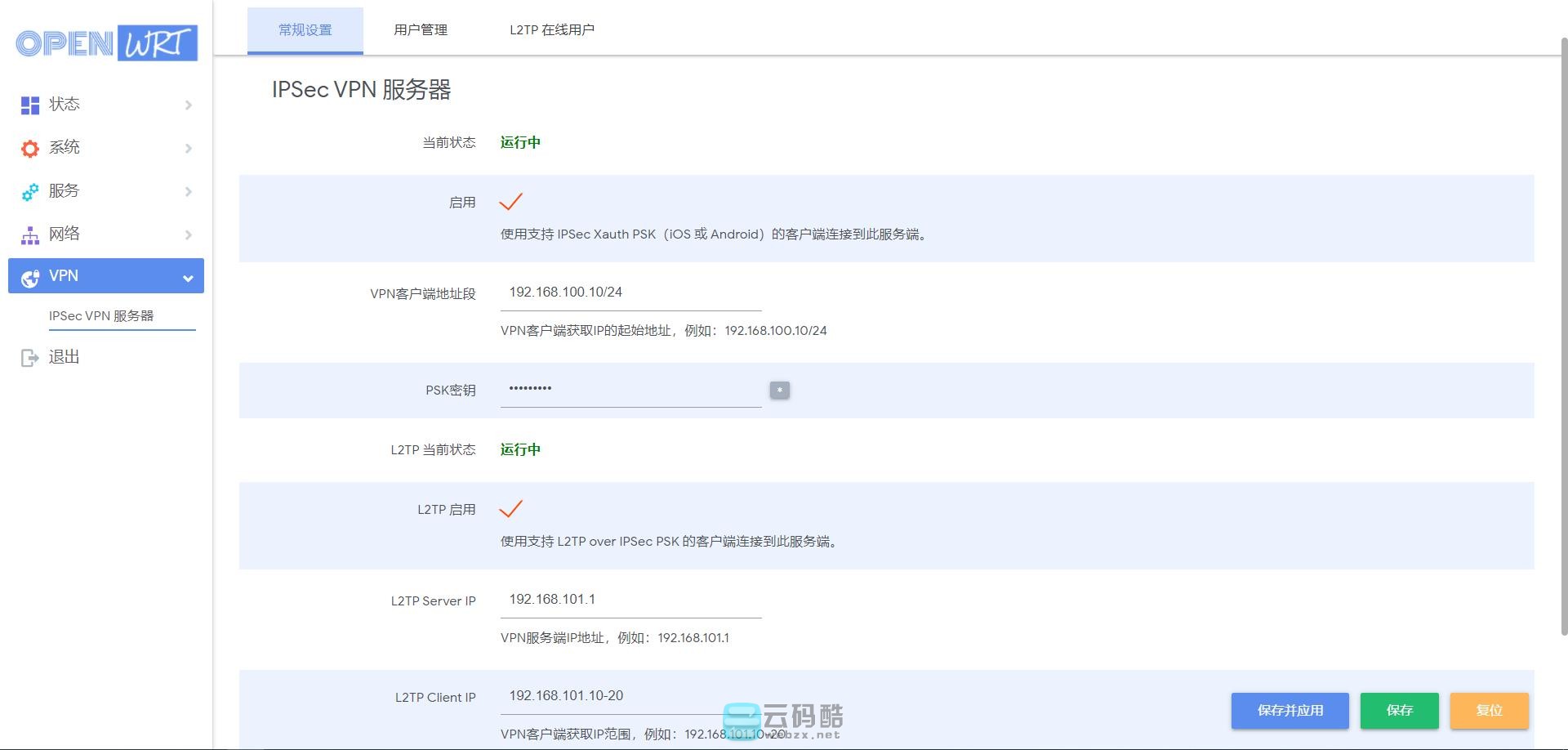Reveal PSK key with asterisk button
Image resolution: width=1568 pixels, height=750 pixels.
click(779, 391)
